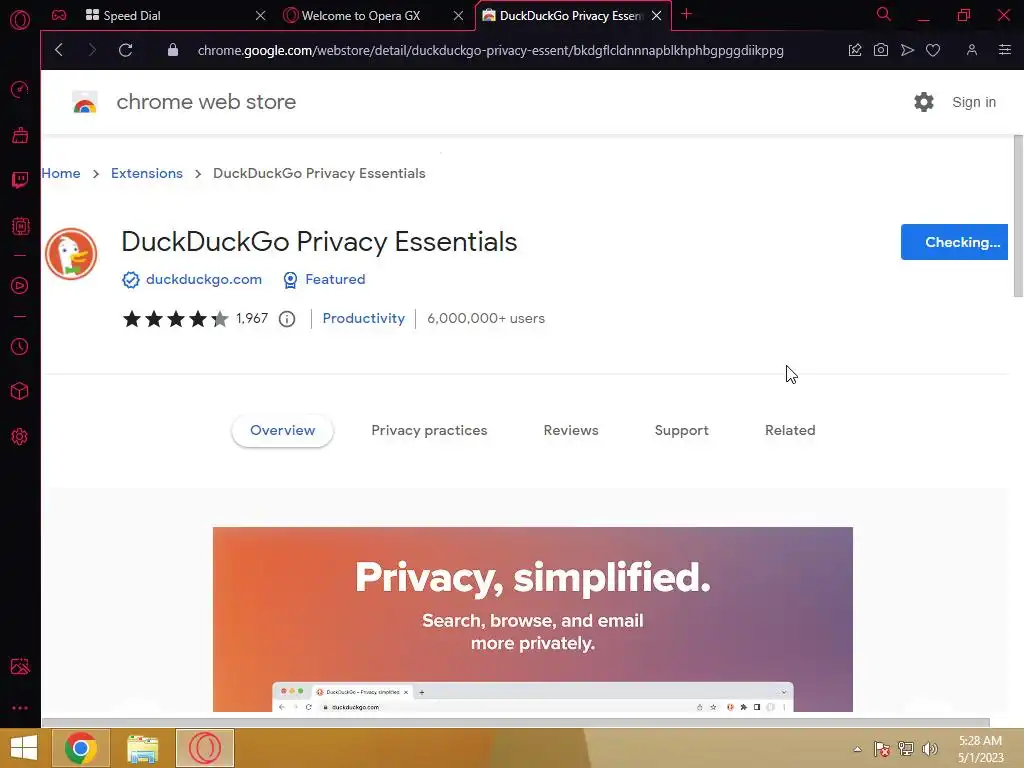Open the profile person icon
Viewport: 1024px width, 768px height.
coord(972,50)
